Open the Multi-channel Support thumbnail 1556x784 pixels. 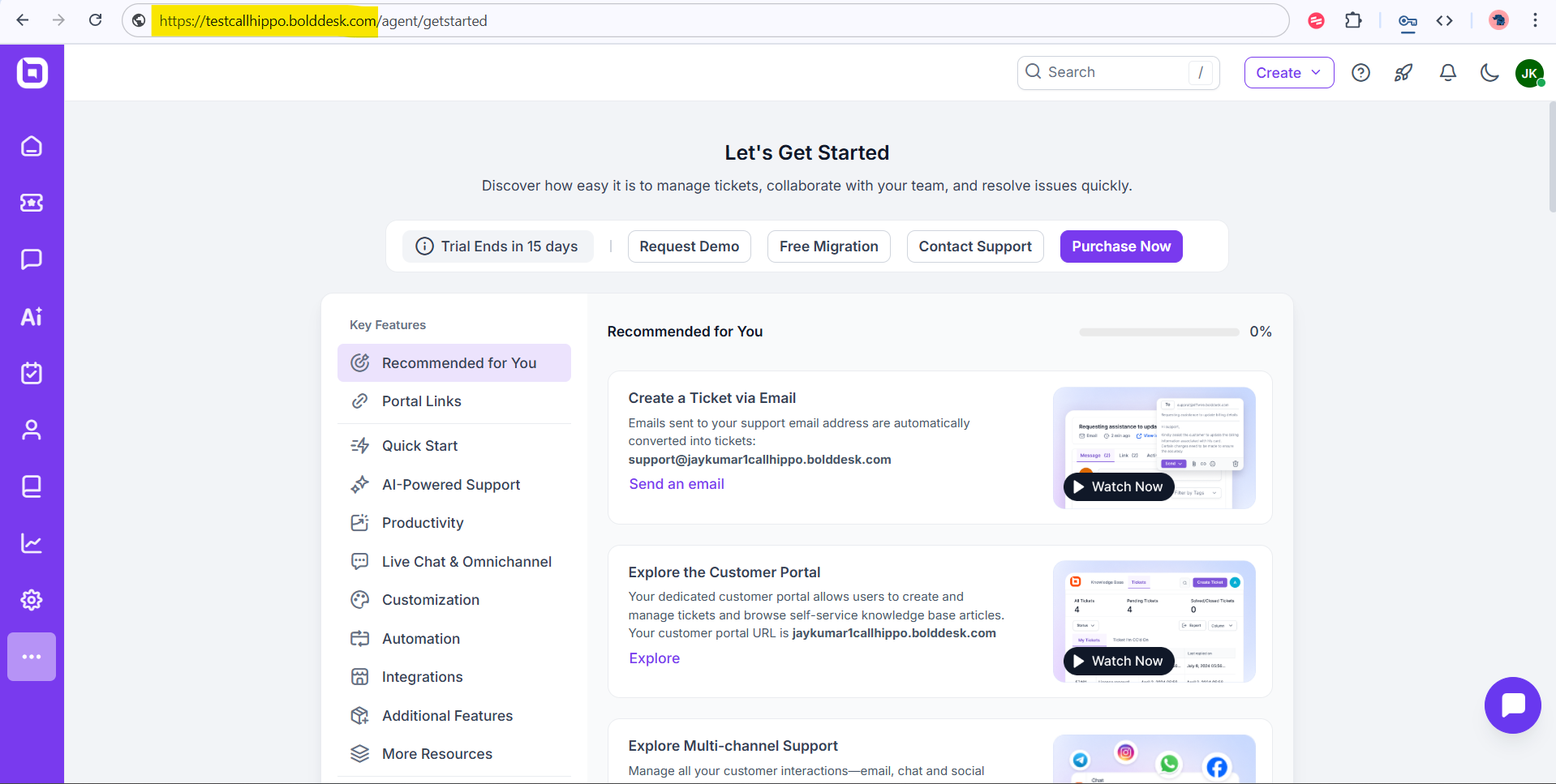1154,759
